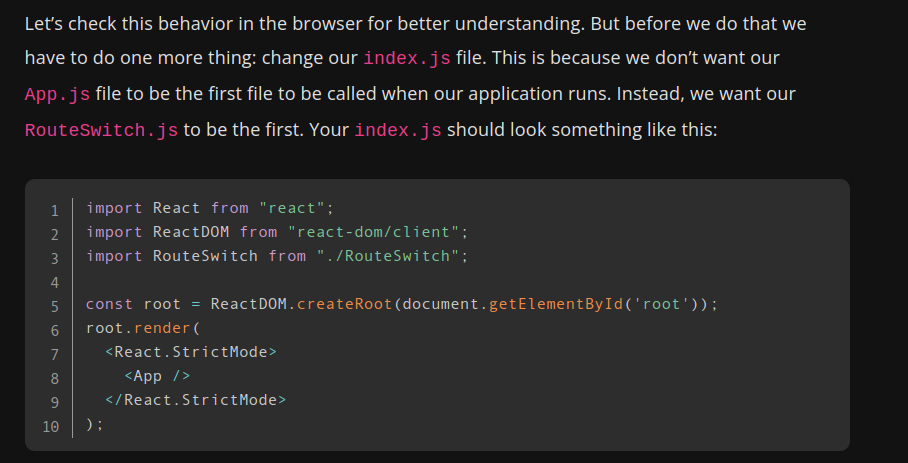Image resolution: width=908 pixels, height=463 pixels.
Task: Click 'index.js' before 'should look something like this'
Action: coord(398,131)
